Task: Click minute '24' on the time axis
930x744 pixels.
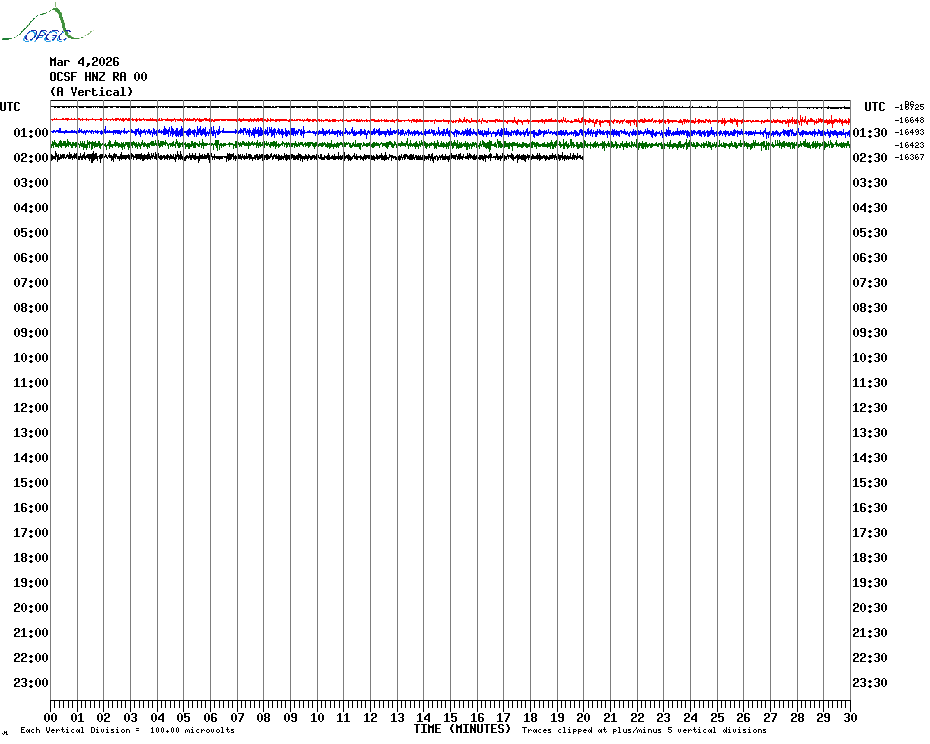Action: [x=690, y=717]
